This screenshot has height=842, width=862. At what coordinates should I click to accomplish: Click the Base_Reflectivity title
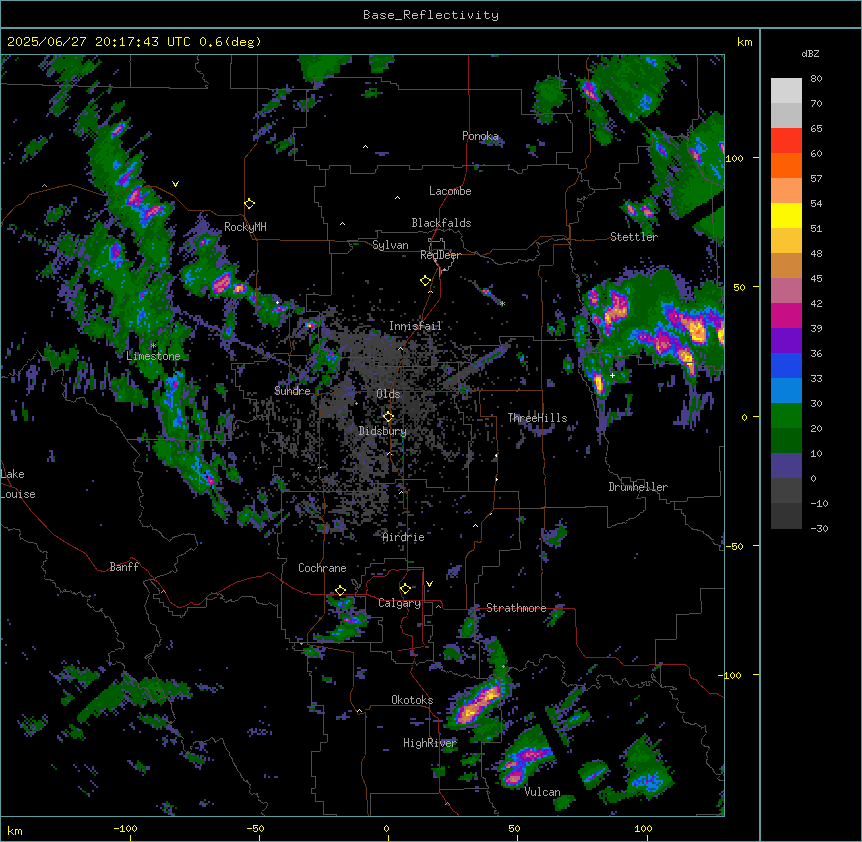click(431, 15)
